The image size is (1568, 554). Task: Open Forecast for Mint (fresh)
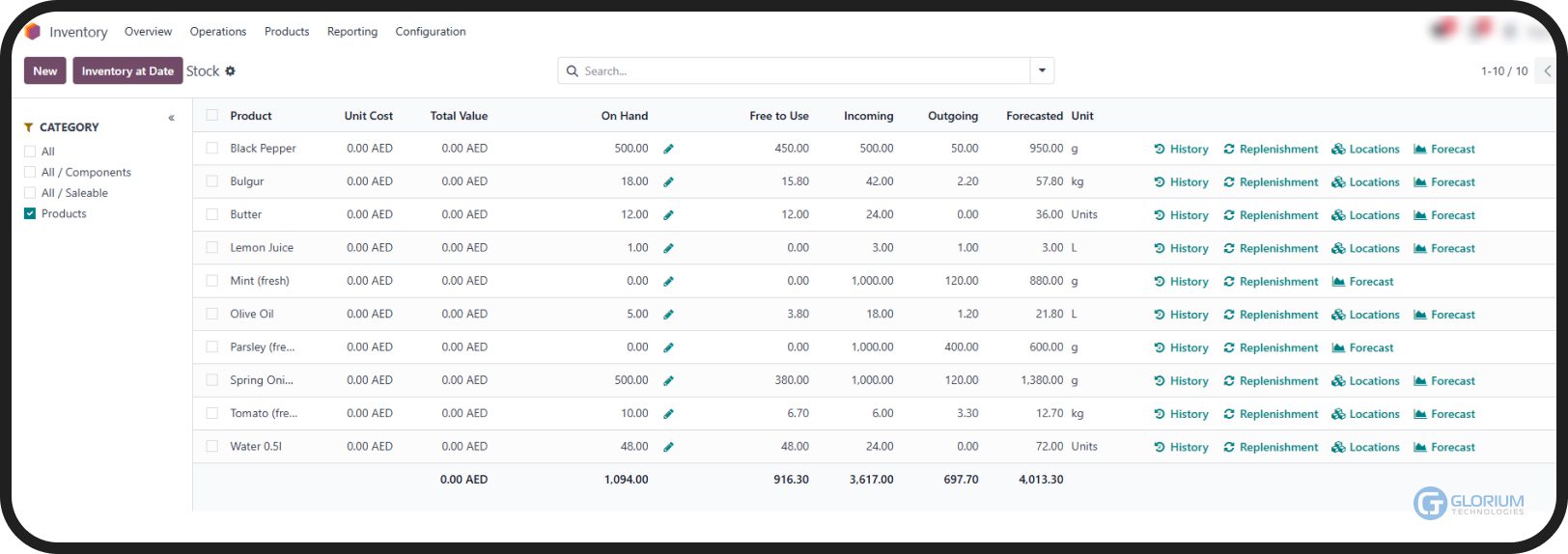point(1362,282)
